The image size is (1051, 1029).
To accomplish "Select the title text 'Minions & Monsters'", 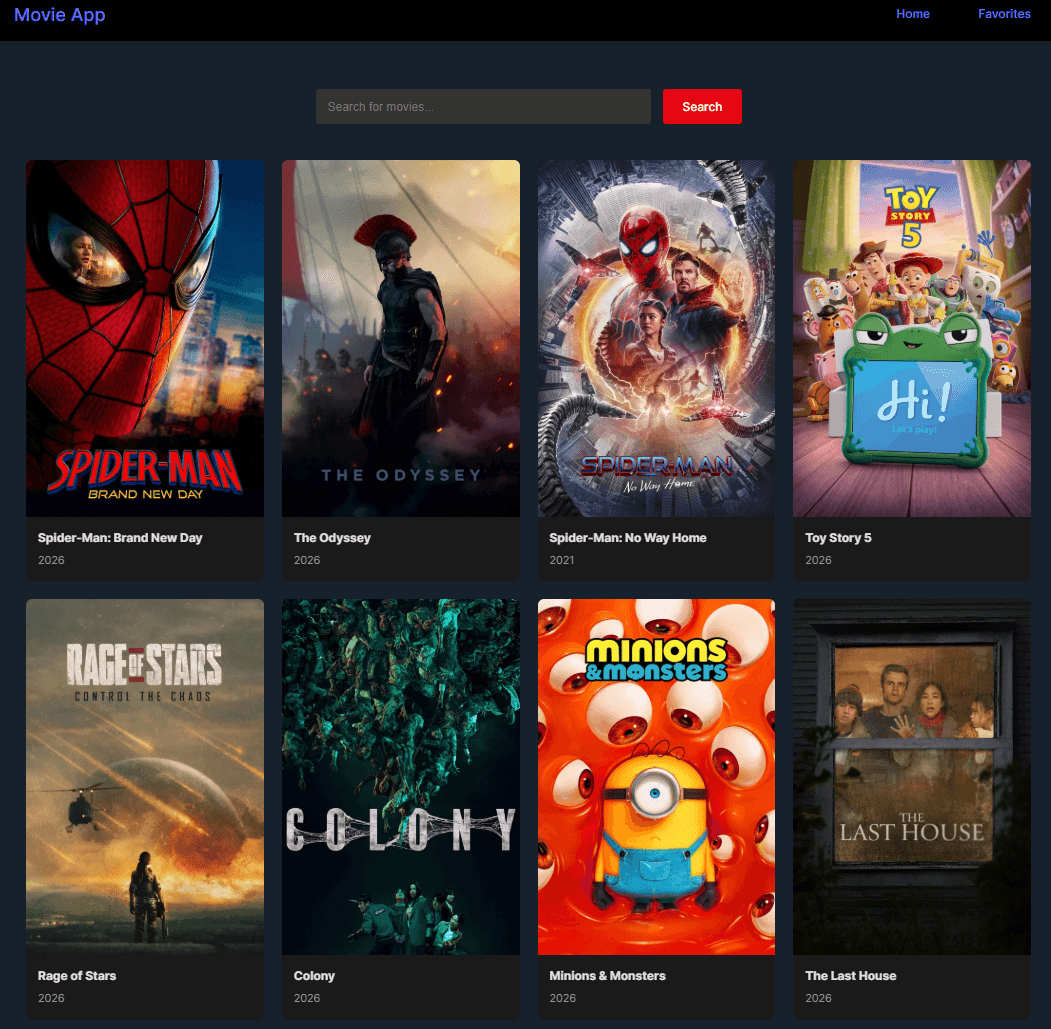I will (x=607, y=976).
